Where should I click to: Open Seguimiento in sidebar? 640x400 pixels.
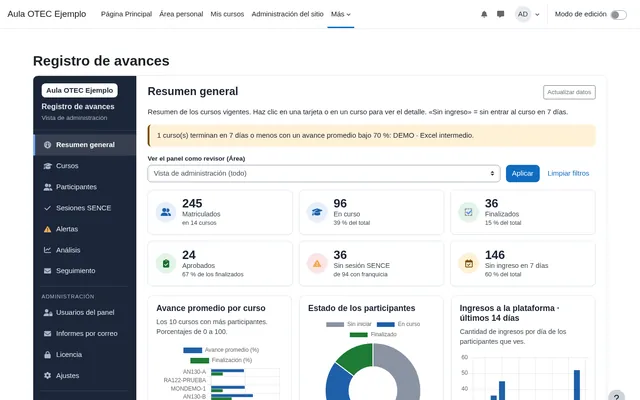tap(85, 271)
